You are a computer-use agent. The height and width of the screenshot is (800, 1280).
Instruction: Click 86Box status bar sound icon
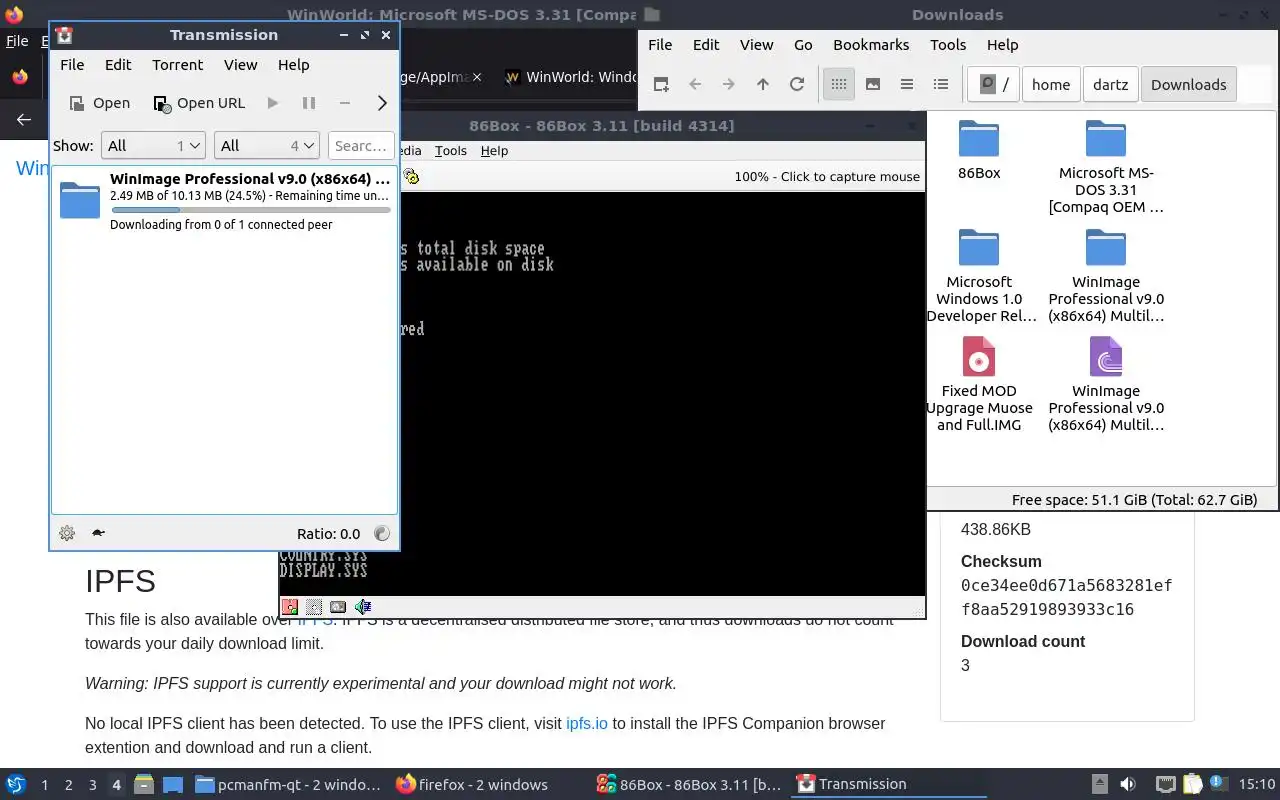coord(363,607)
